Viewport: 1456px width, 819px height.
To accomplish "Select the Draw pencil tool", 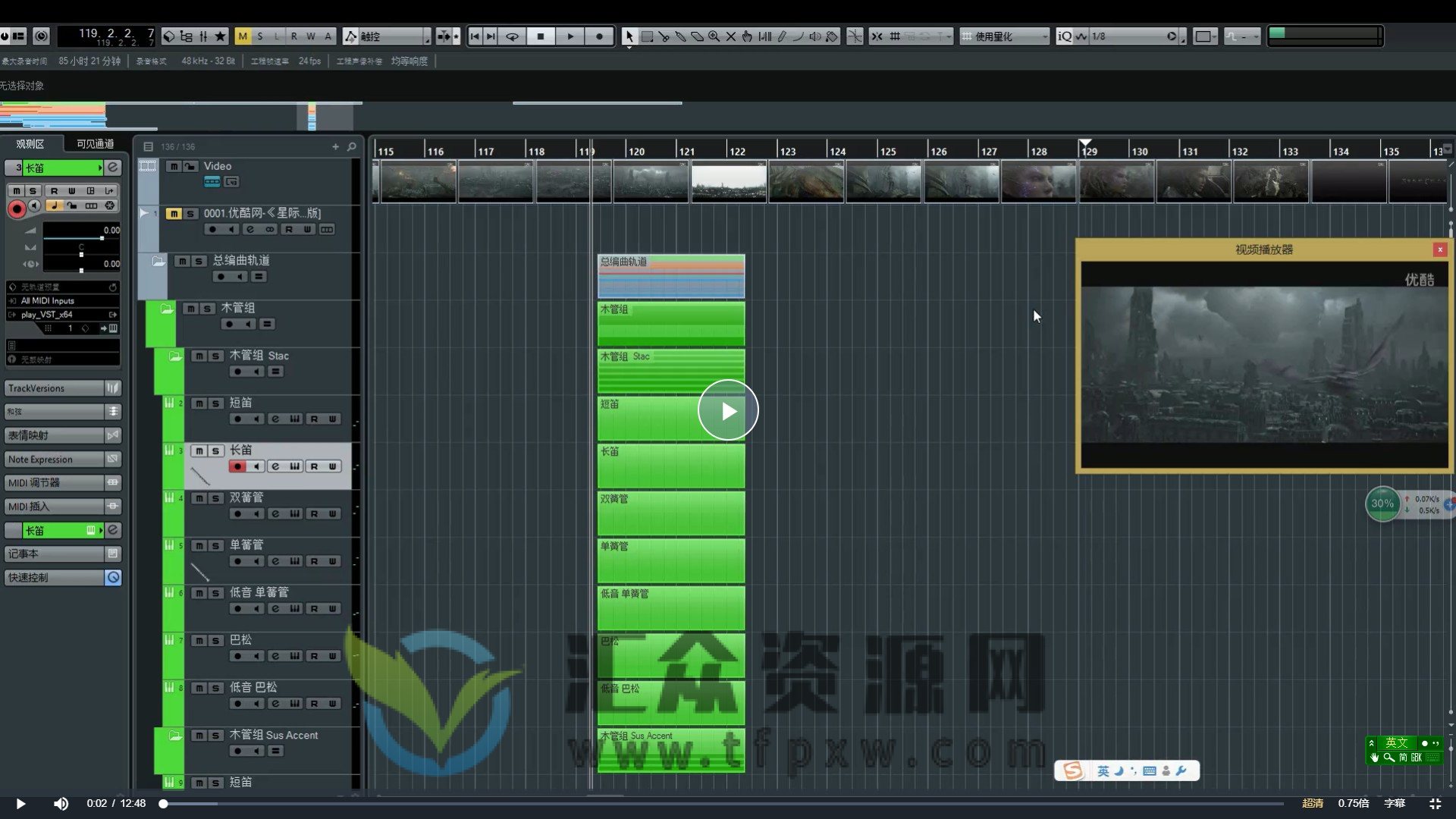I will click(782, 36).
